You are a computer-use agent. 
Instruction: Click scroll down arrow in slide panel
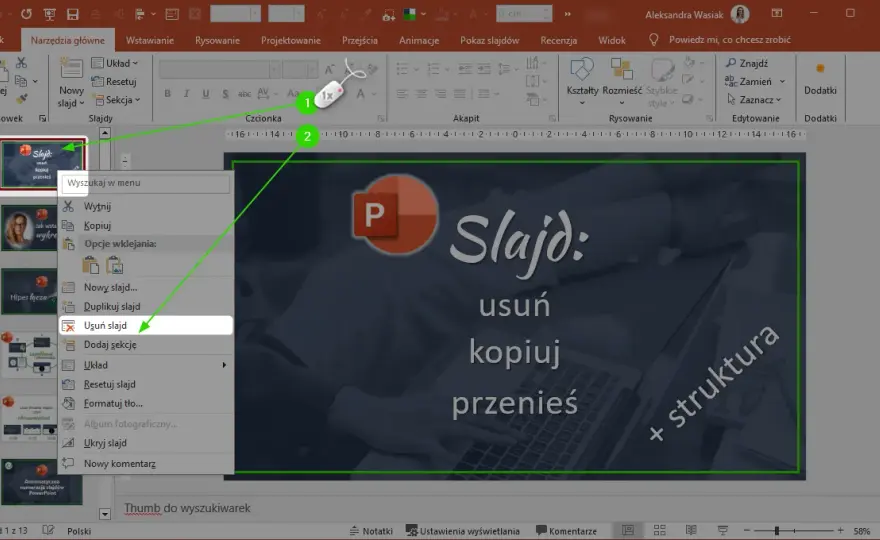[104, 514]
